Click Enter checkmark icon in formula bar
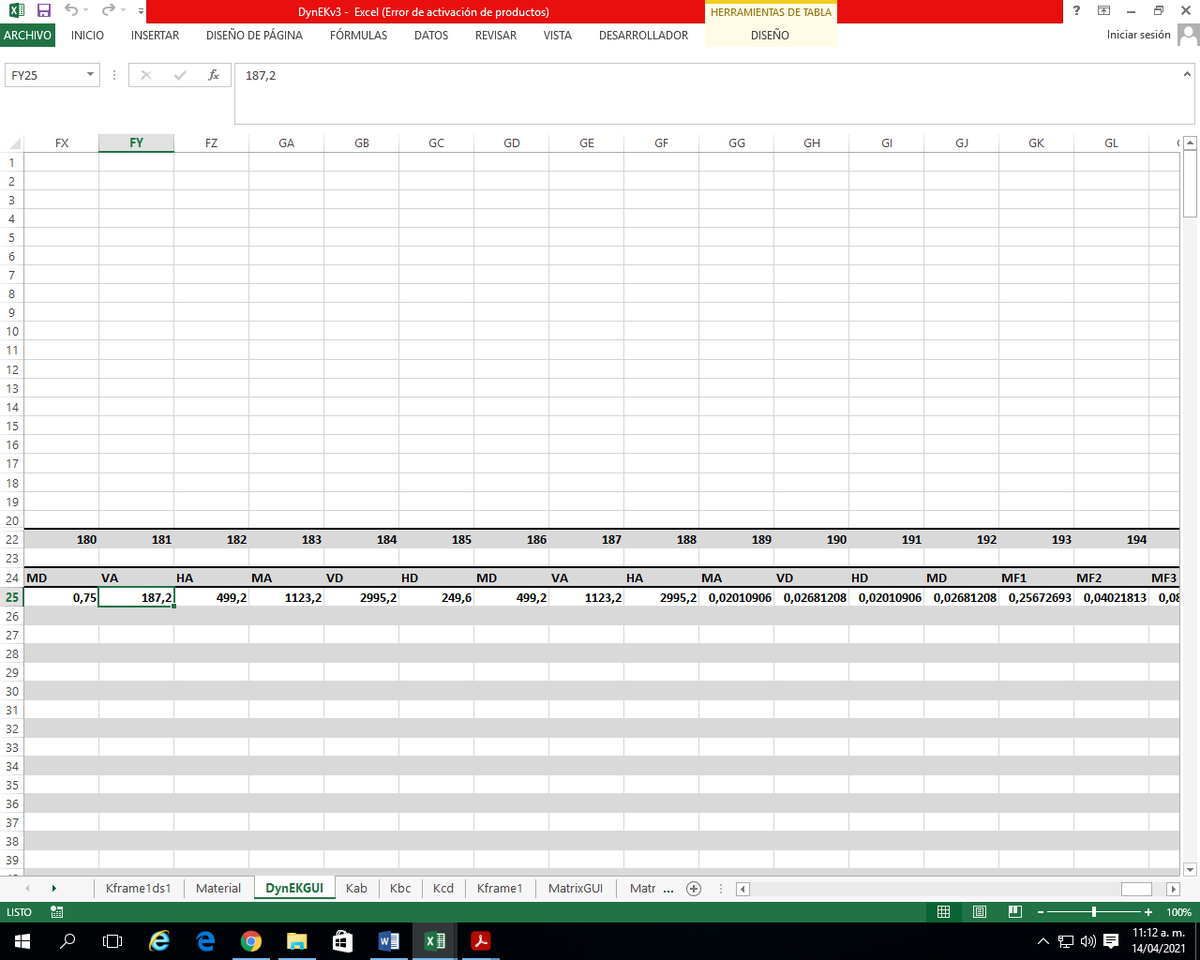 pos(180,75)
